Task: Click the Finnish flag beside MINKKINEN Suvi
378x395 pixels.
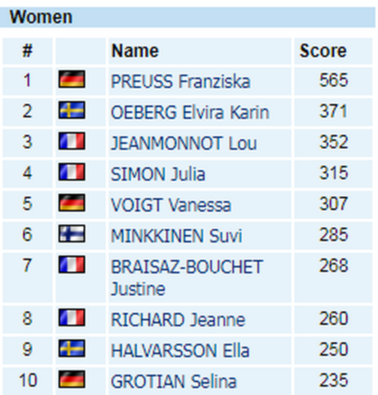Action: coord(72,234)
